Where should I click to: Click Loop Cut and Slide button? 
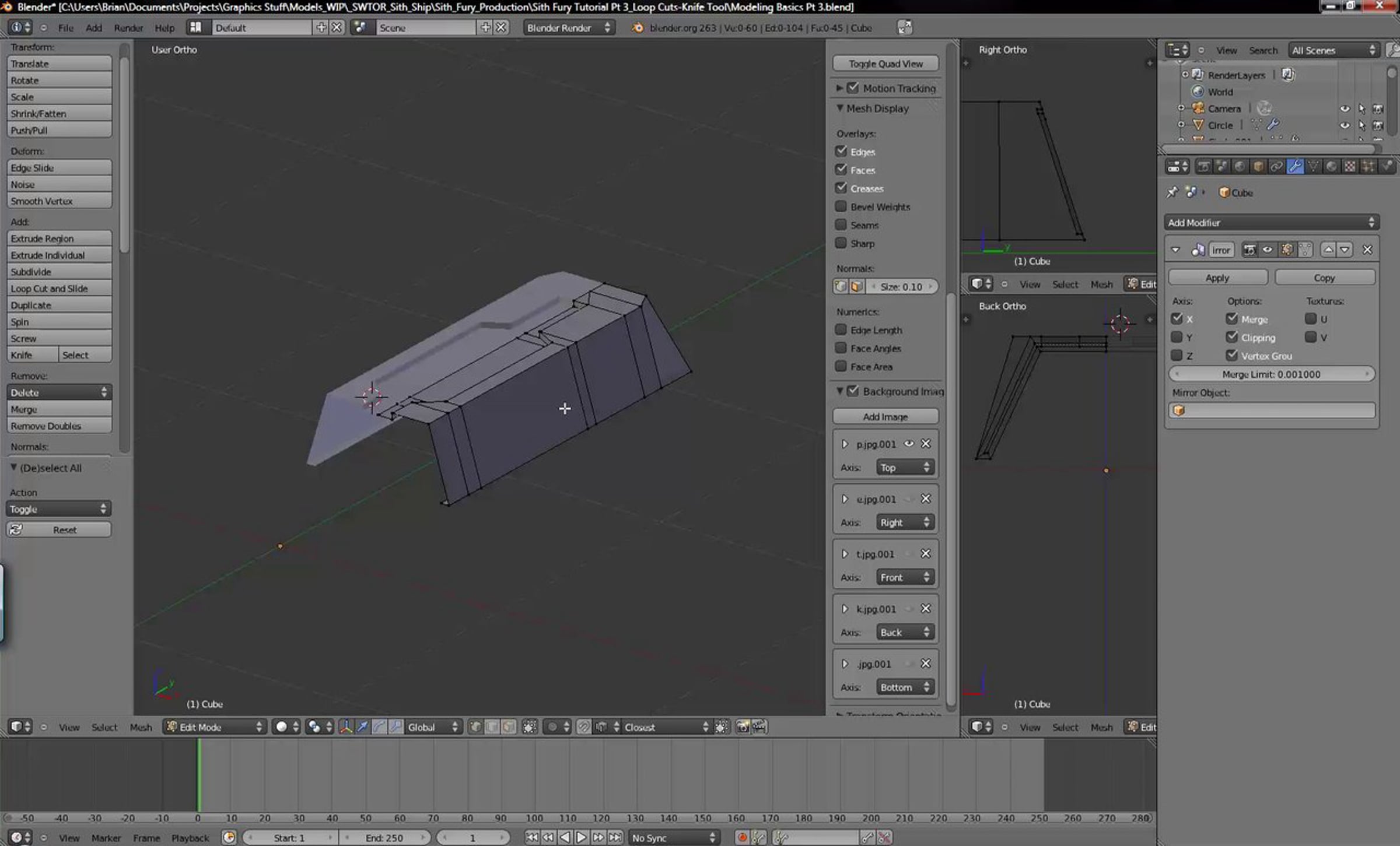pyautogui.click(x=59, y=288)
